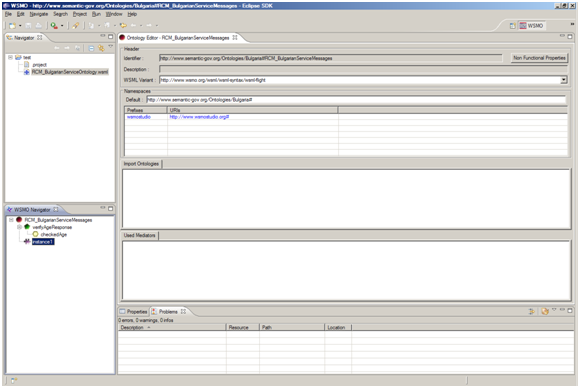Select RCM_BulgarianServiceOntology.wsml file
Screen dimensions: 580x388
pyautogui.click(x=70, y=72)
